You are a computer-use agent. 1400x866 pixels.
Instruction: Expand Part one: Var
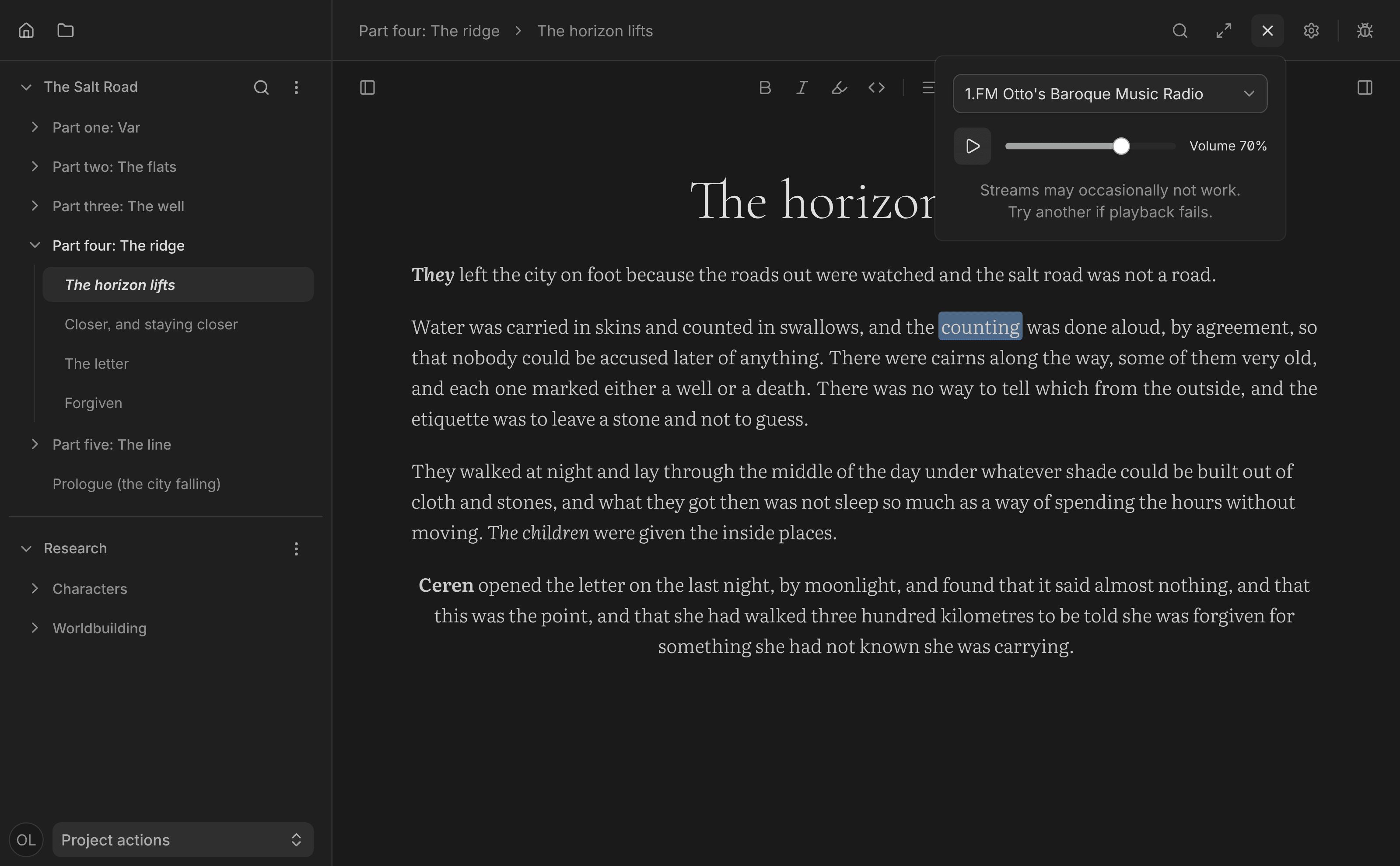pyautogui.click(x=35, y=127)
